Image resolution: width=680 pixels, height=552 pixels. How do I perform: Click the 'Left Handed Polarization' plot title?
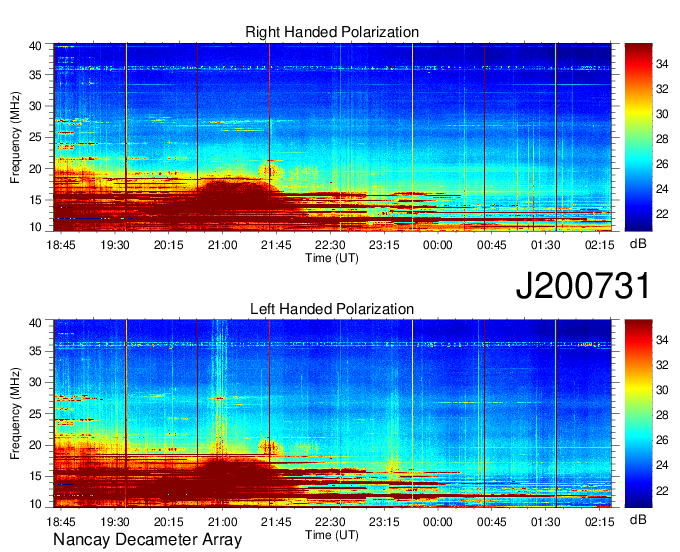pos(332,309)
